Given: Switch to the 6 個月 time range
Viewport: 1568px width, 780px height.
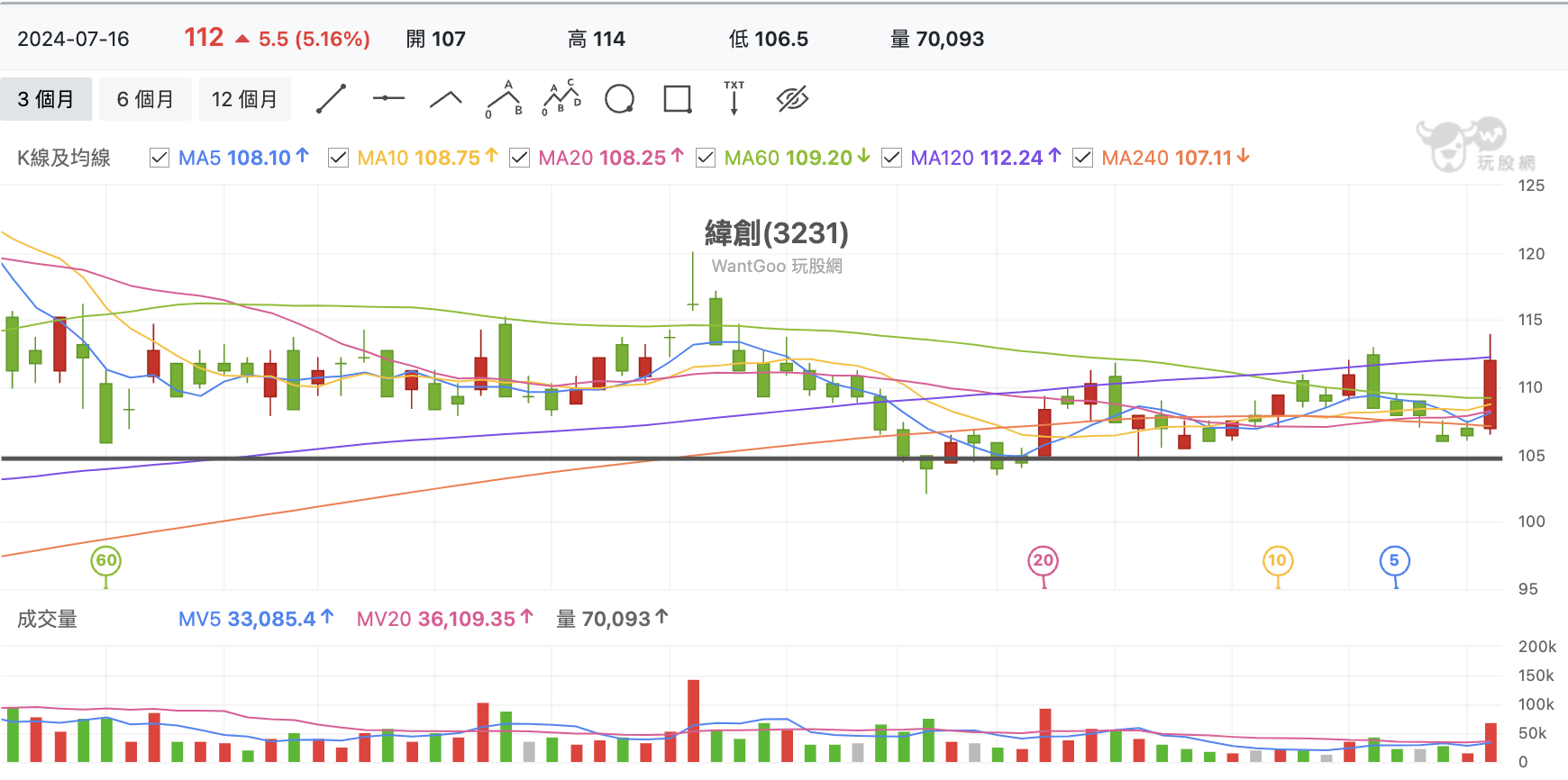Looking at the screenshot, I should pyautogui.click(x=145, y=99).
